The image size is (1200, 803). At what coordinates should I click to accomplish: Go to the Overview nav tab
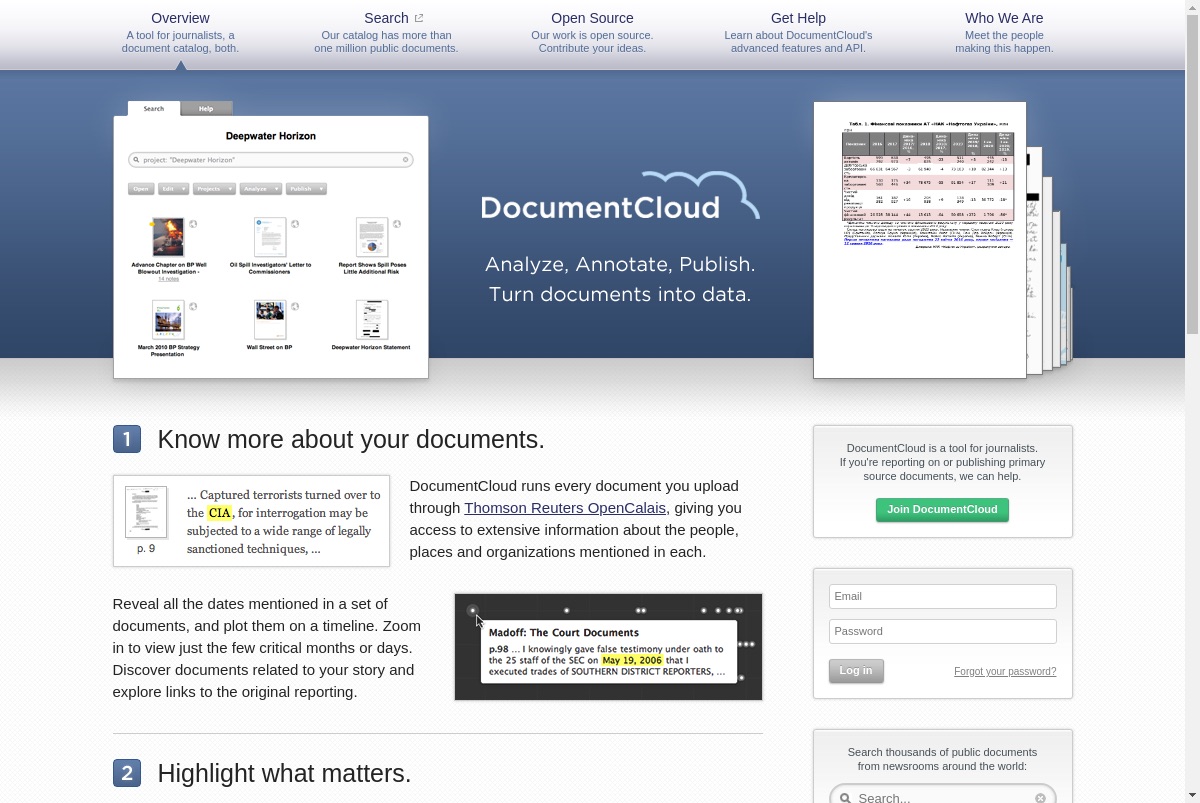pos(180,32)
